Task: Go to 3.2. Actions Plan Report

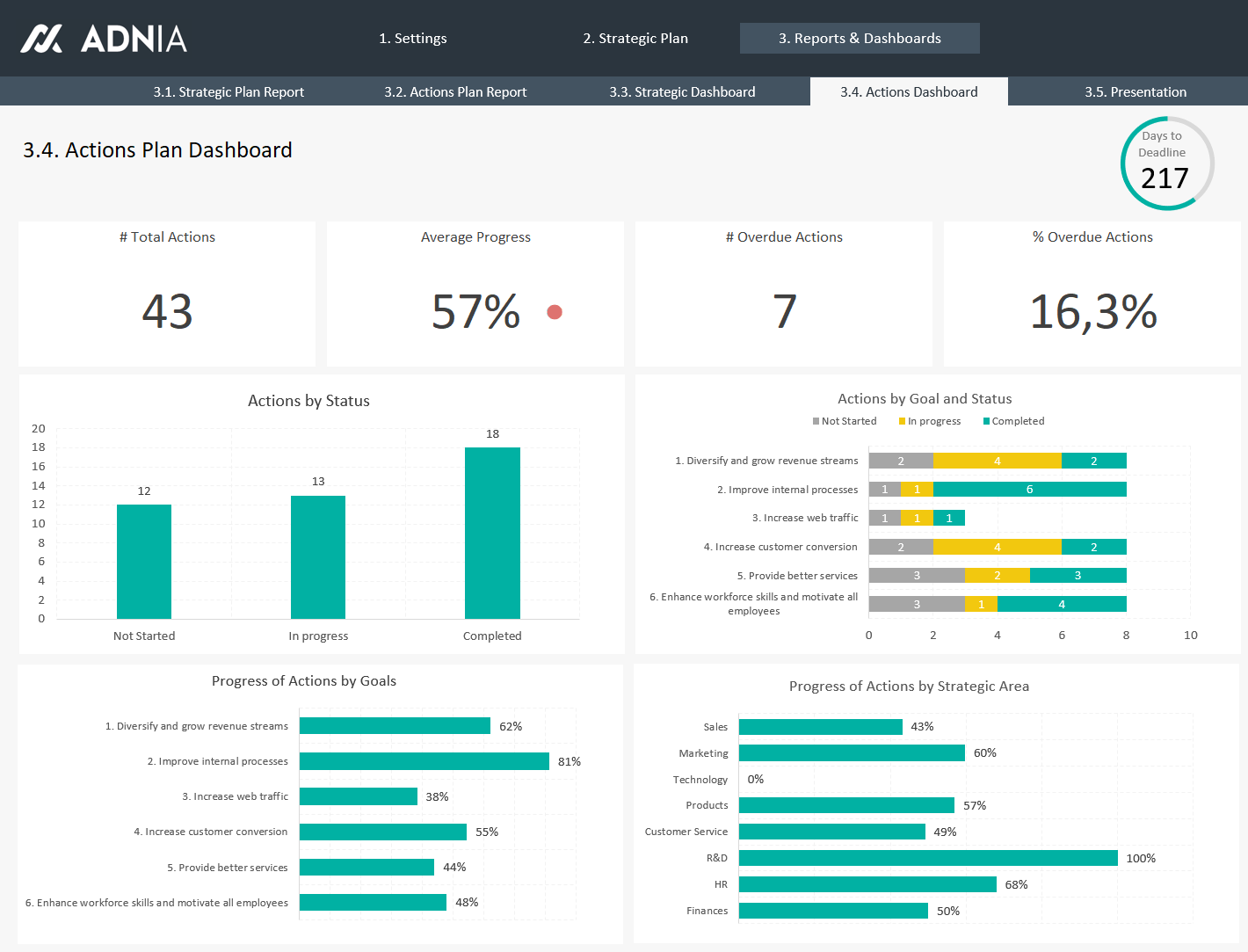Action: pos(455,92)
